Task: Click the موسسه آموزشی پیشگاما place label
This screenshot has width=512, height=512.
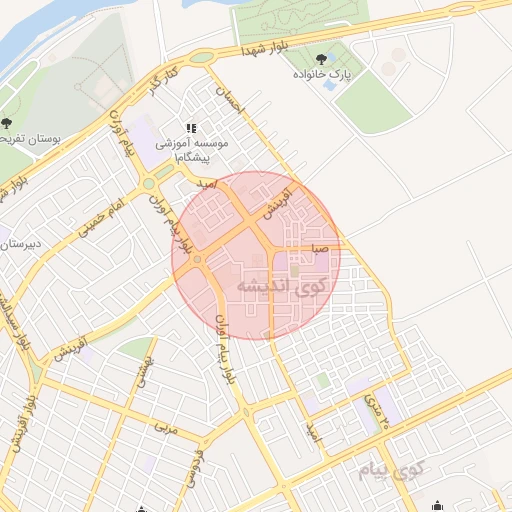Action: pyautogui.click(x=192, y=151)
